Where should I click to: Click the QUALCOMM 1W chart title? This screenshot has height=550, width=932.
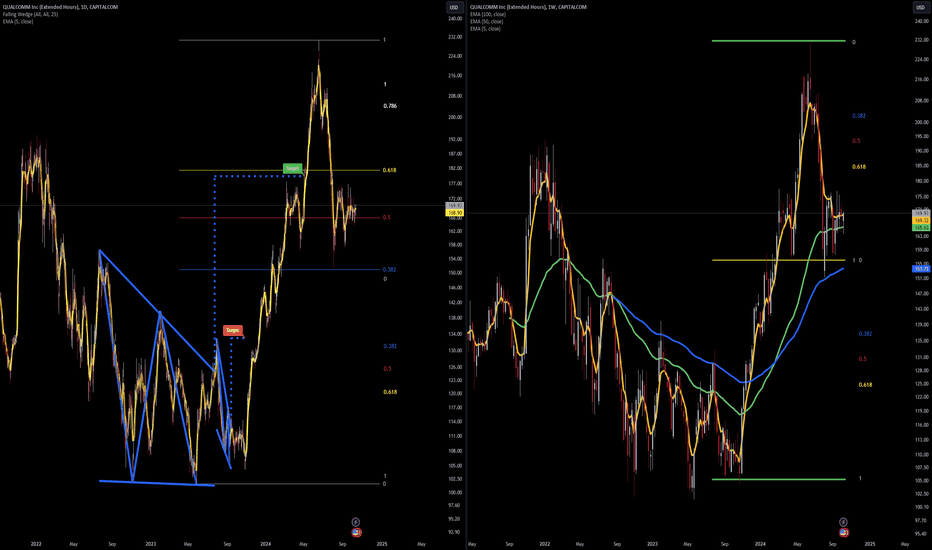click(528, 7)
